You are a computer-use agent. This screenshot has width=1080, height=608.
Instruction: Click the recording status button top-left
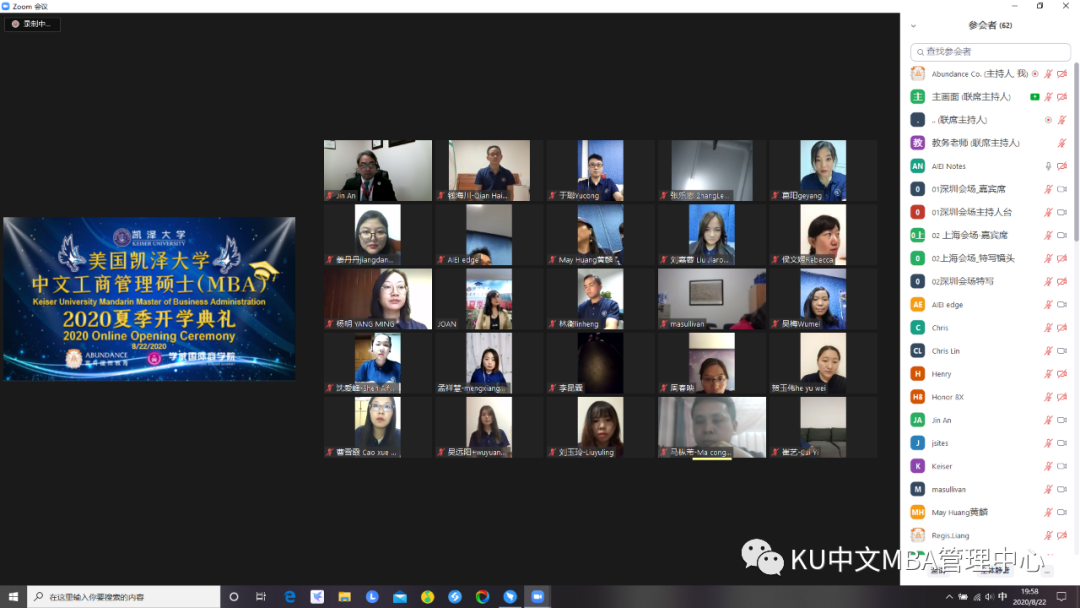coord(32,24)
